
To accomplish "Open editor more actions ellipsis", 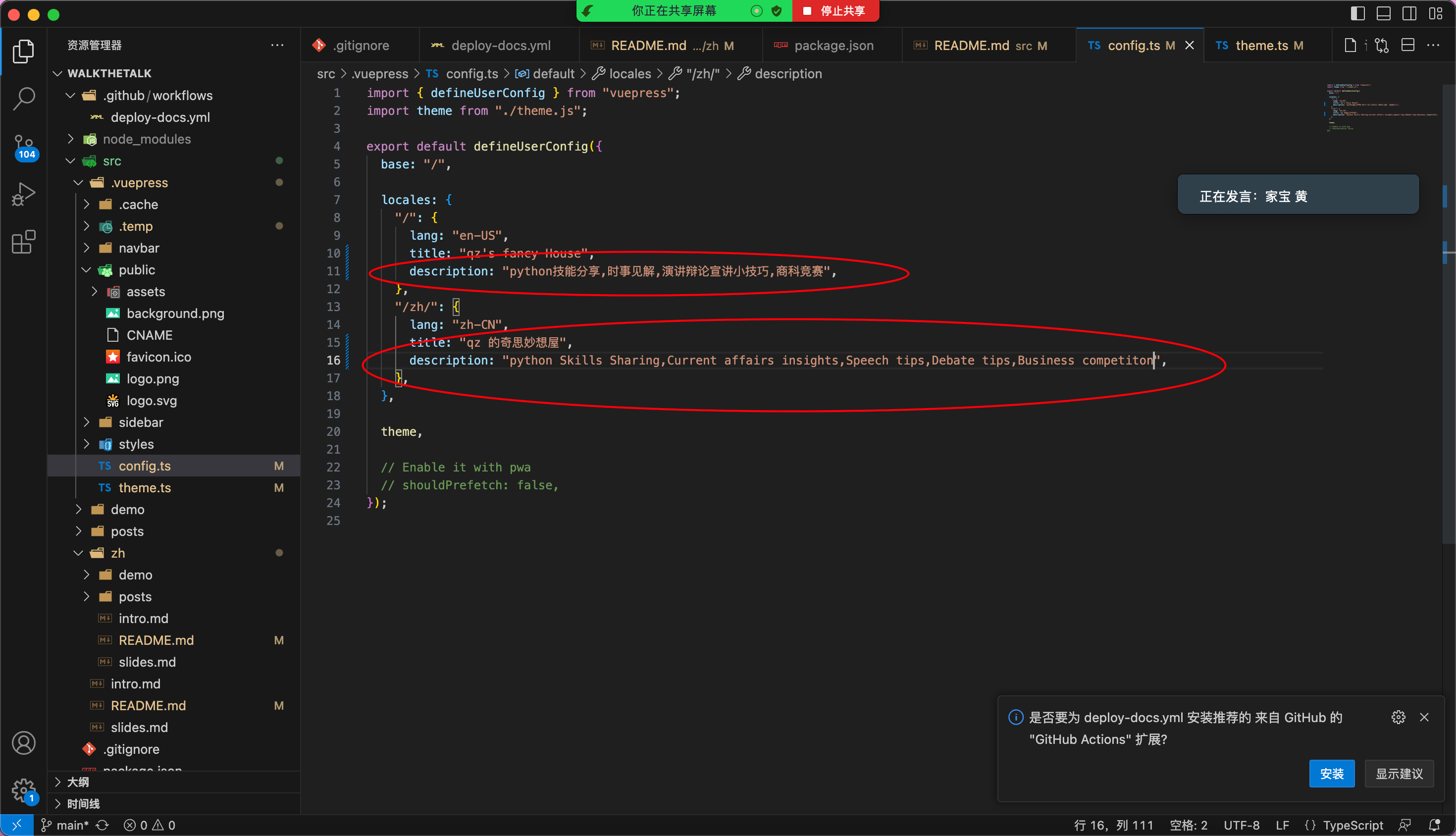I will pos(1433,46).
